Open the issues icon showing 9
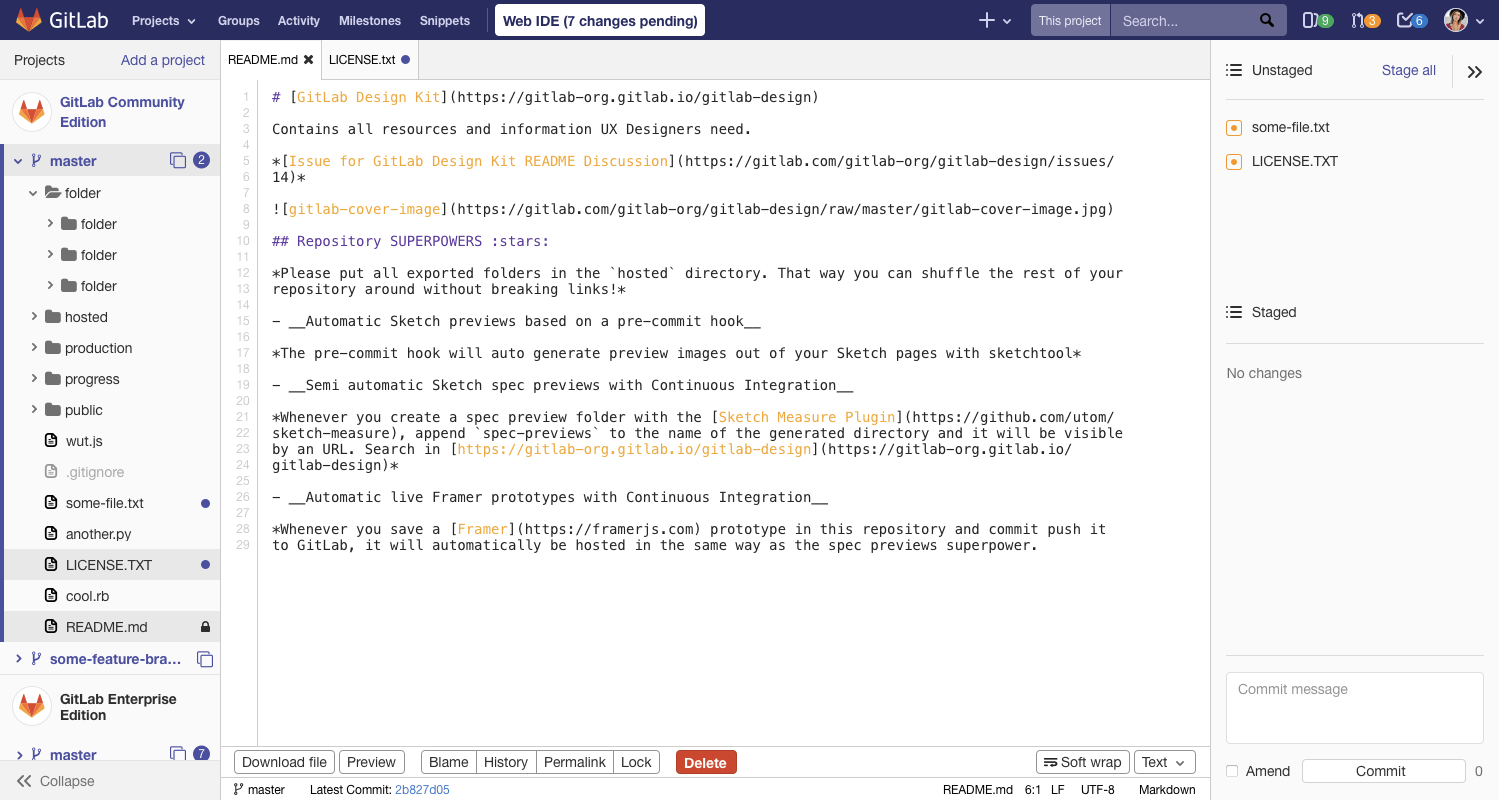This screenshot has width=1499, height=800. tap(1314, 18)
